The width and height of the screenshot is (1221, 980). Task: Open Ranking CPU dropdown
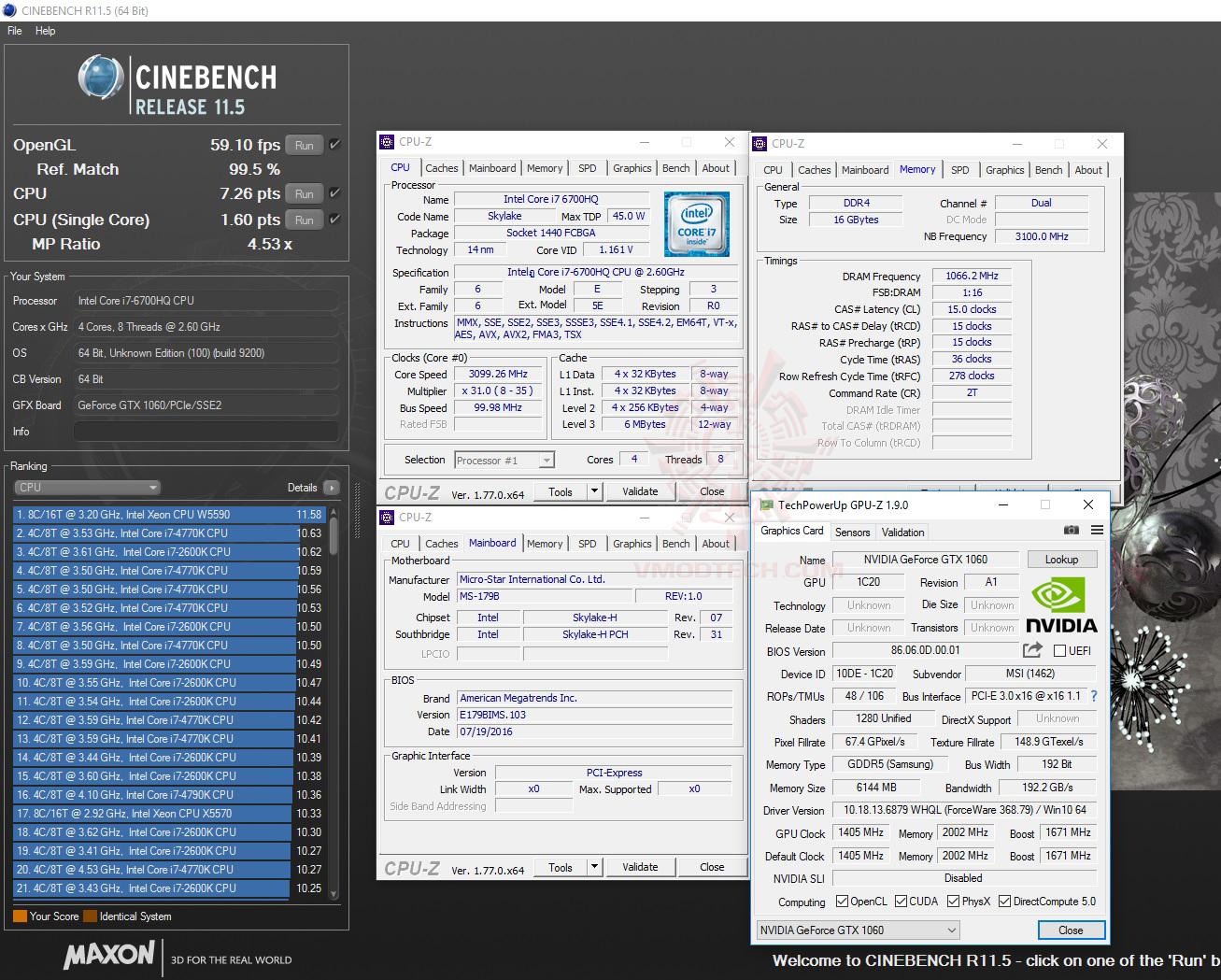(x=88, y=488)
